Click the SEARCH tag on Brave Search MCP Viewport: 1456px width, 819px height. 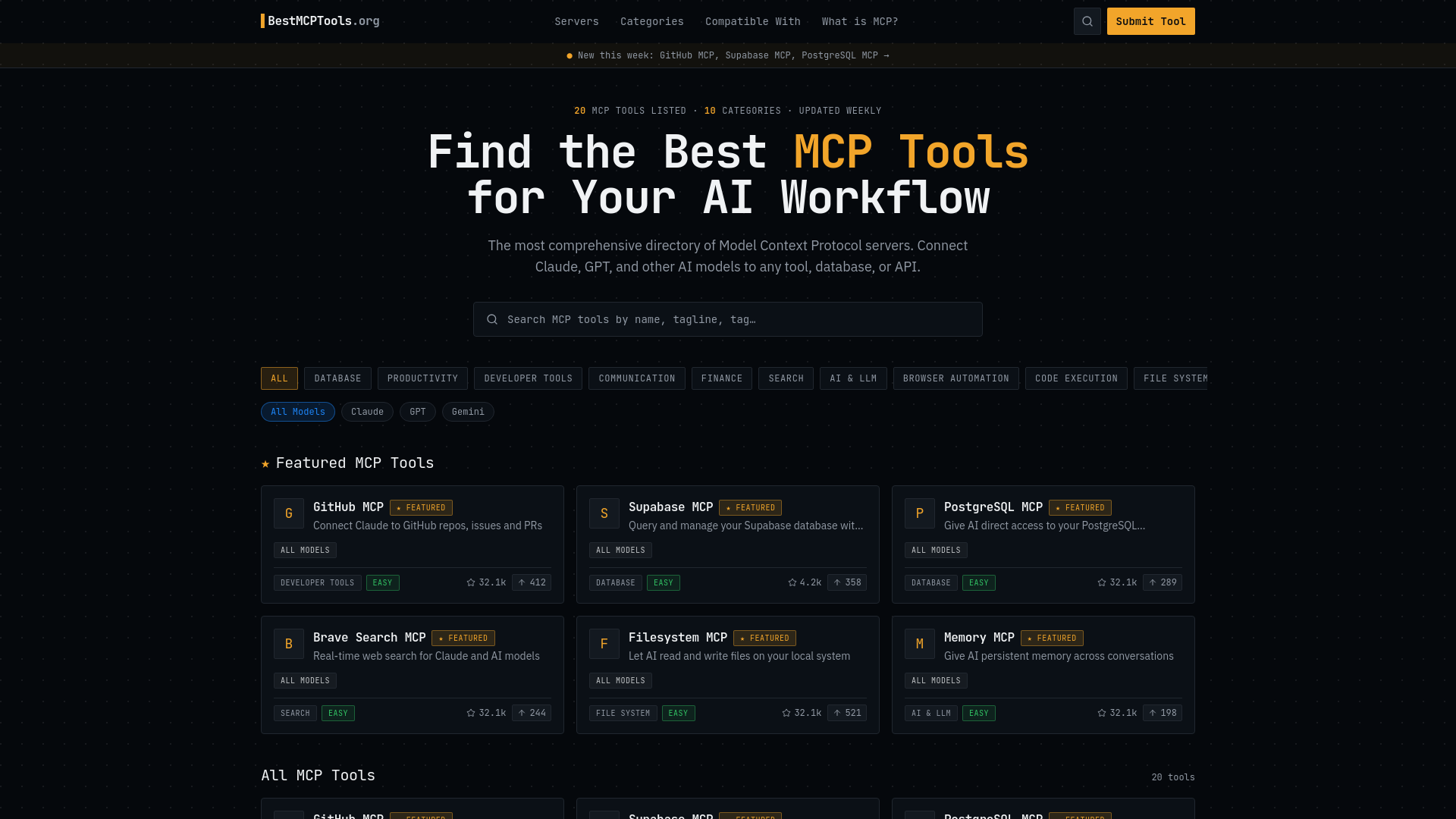click(x=295, y=713)
